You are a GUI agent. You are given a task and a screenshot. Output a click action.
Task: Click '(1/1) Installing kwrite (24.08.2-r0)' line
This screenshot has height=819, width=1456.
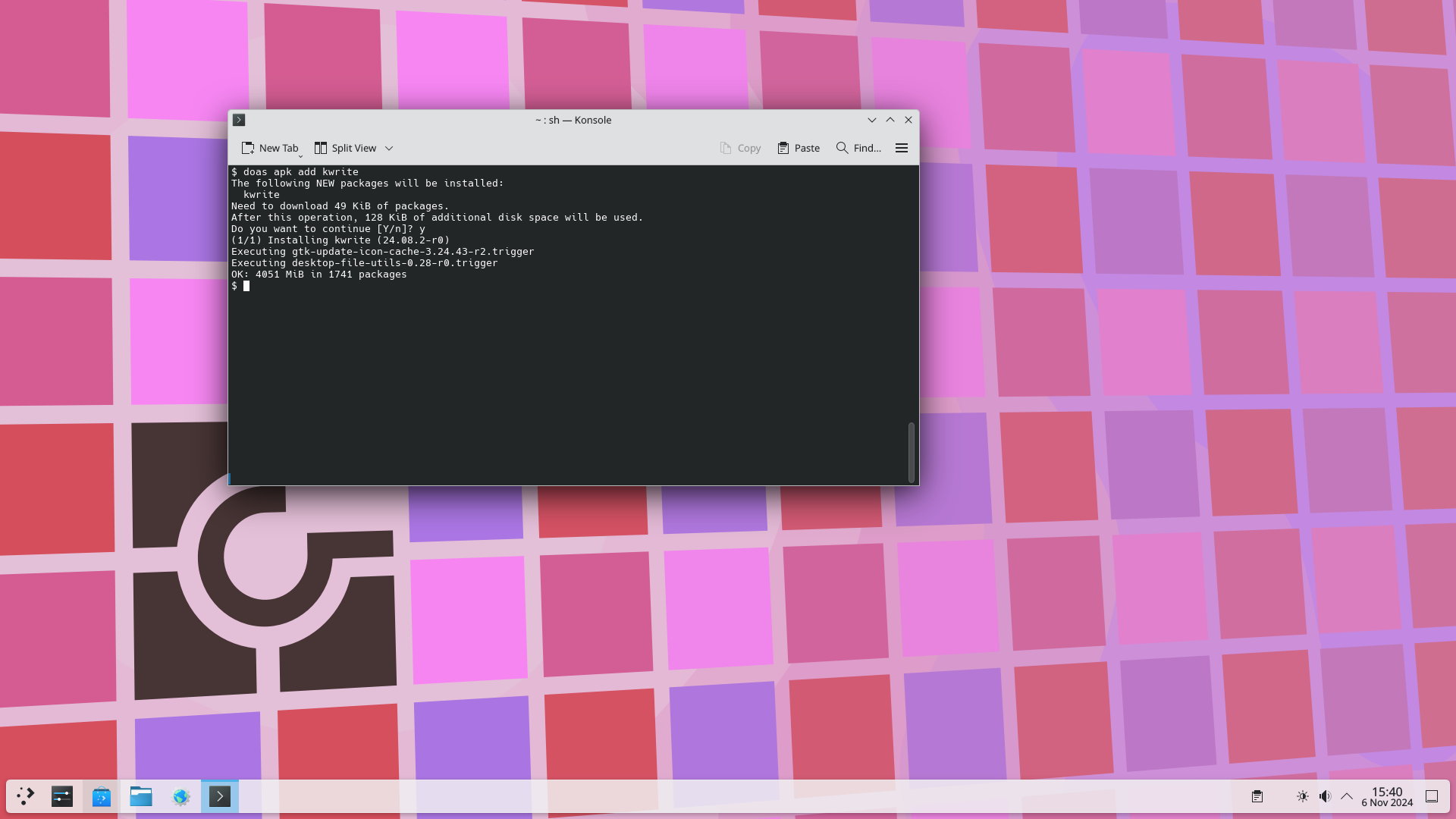coord(340,240)
